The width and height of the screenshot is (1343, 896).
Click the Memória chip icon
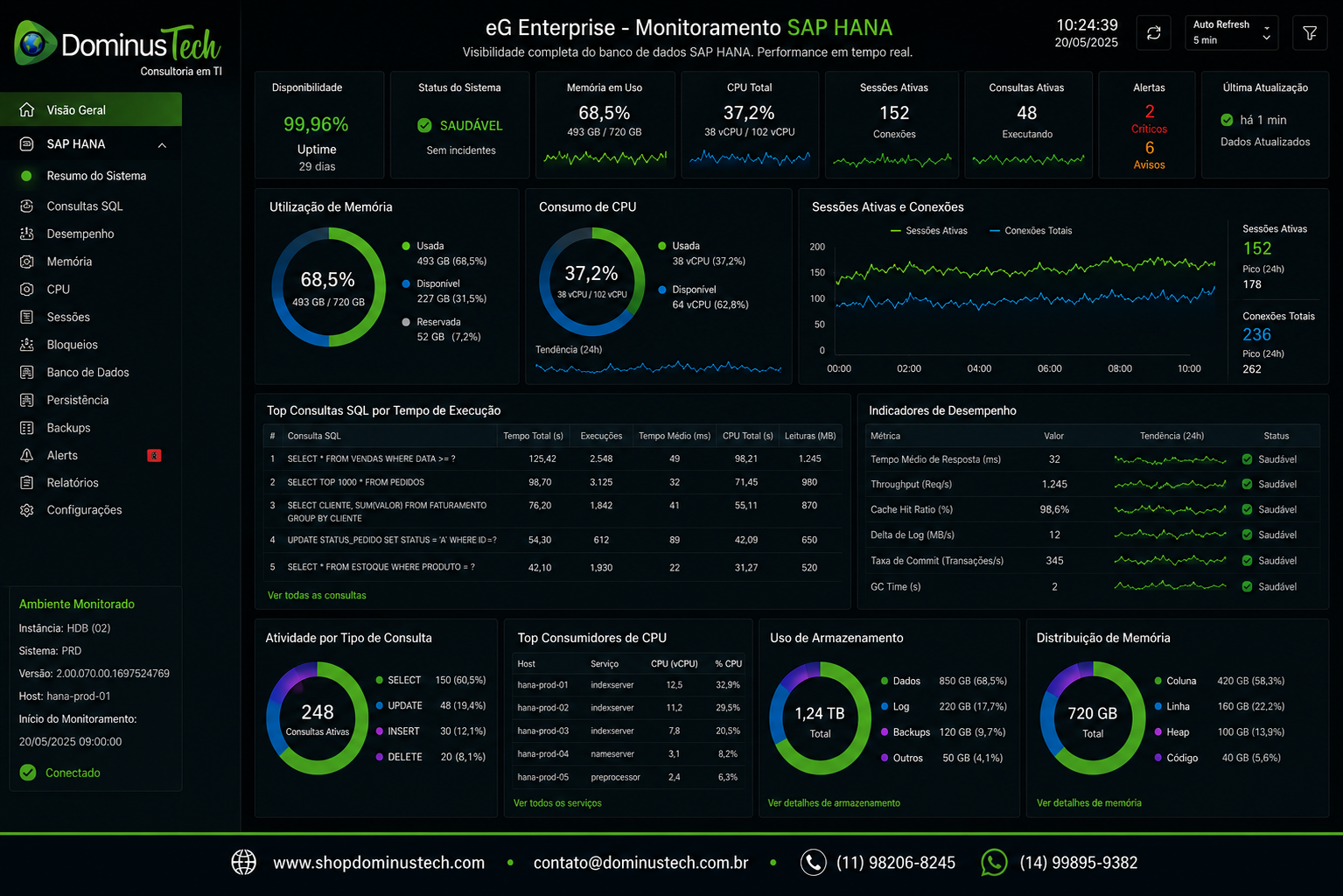click(27, 262)
